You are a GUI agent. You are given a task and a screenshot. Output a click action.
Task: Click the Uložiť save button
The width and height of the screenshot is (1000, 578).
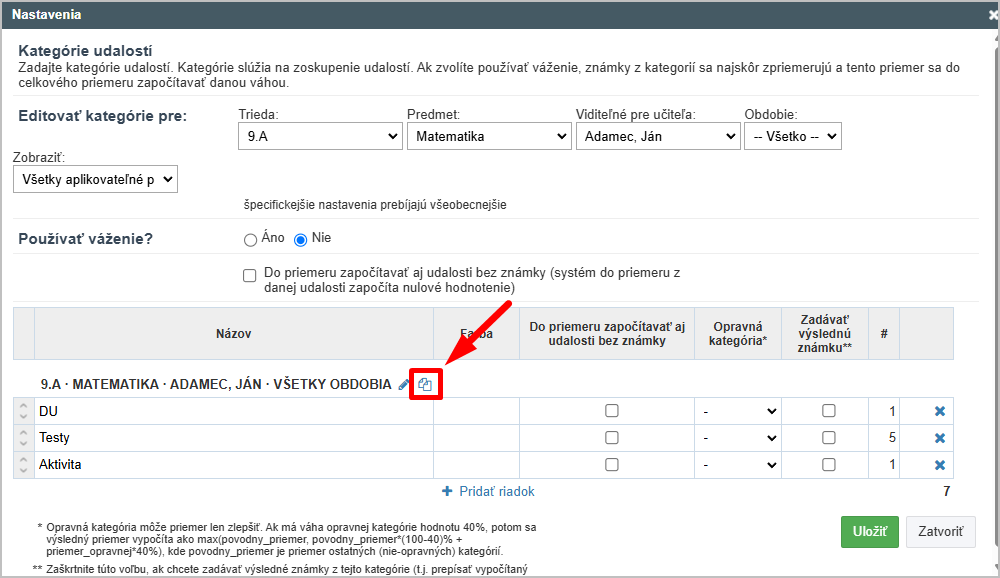(x=869, y=532)
